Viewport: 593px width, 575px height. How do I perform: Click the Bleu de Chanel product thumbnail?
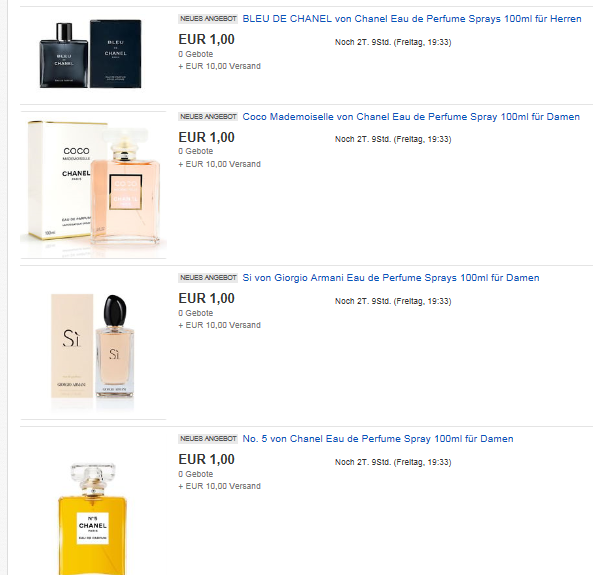[91, 55]
